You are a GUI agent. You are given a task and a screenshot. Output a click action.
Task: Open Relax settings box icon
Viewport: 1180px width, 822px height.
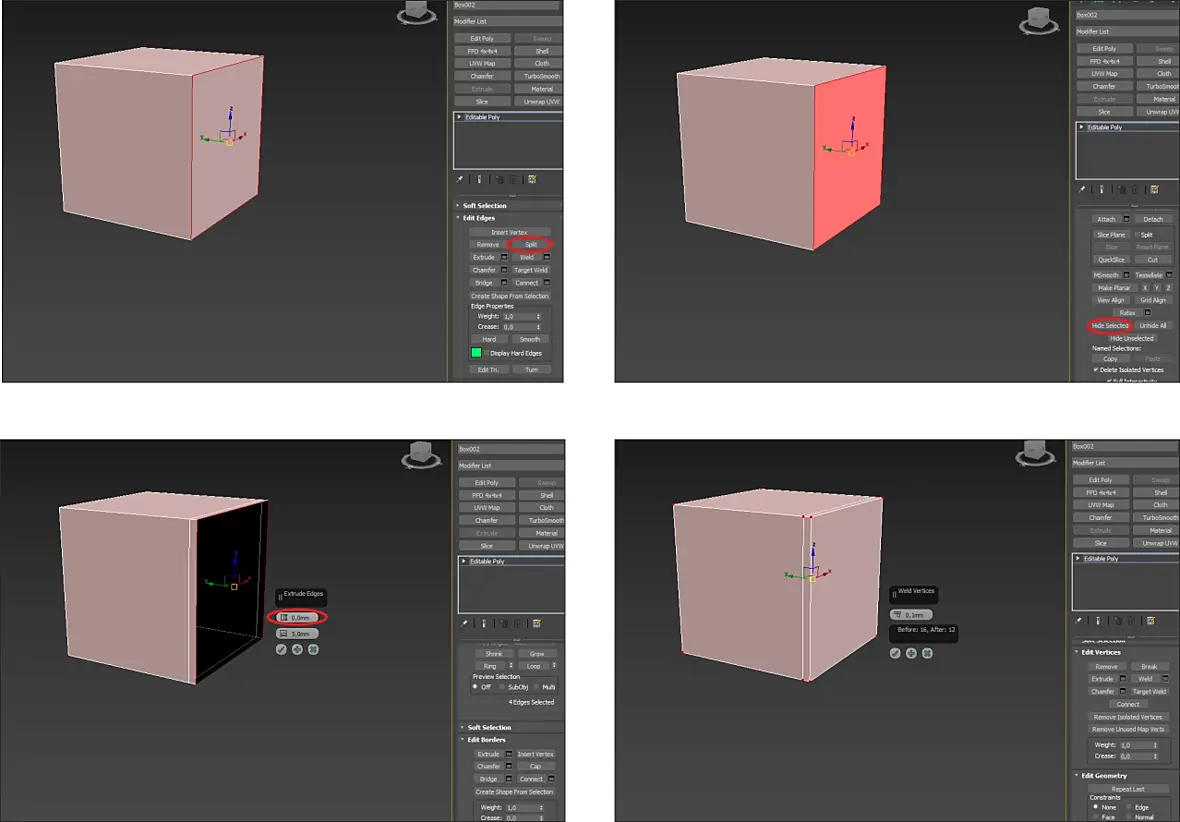1148,312
